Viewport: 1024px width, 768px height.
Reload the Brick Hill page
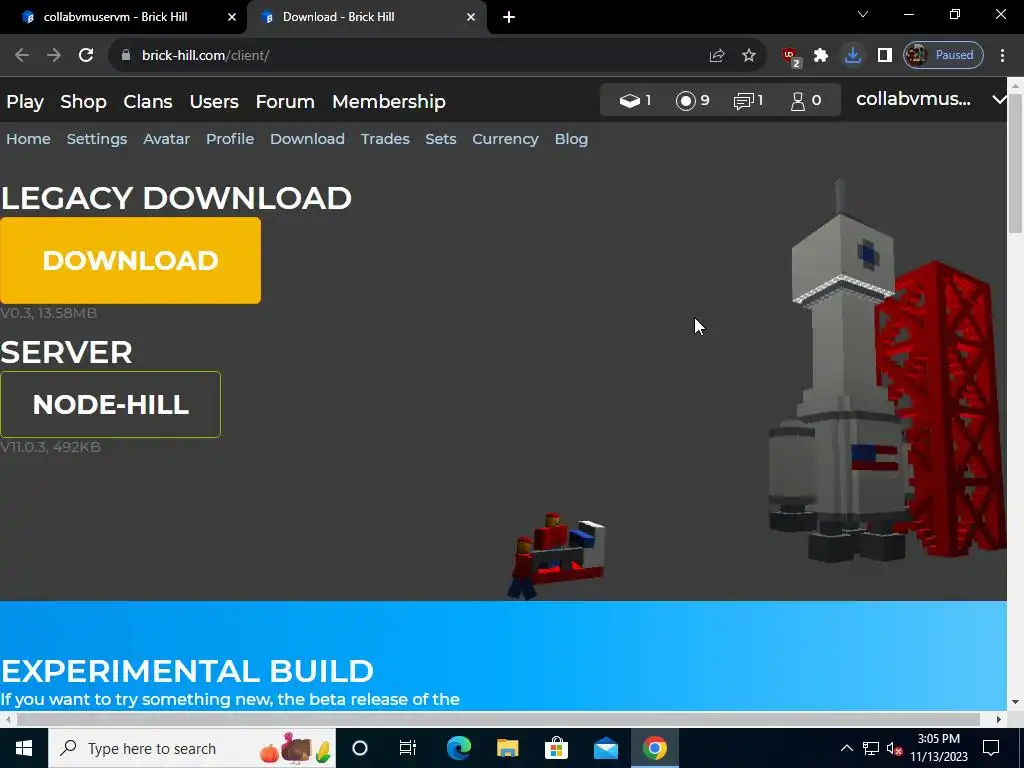tap(86, 56)
